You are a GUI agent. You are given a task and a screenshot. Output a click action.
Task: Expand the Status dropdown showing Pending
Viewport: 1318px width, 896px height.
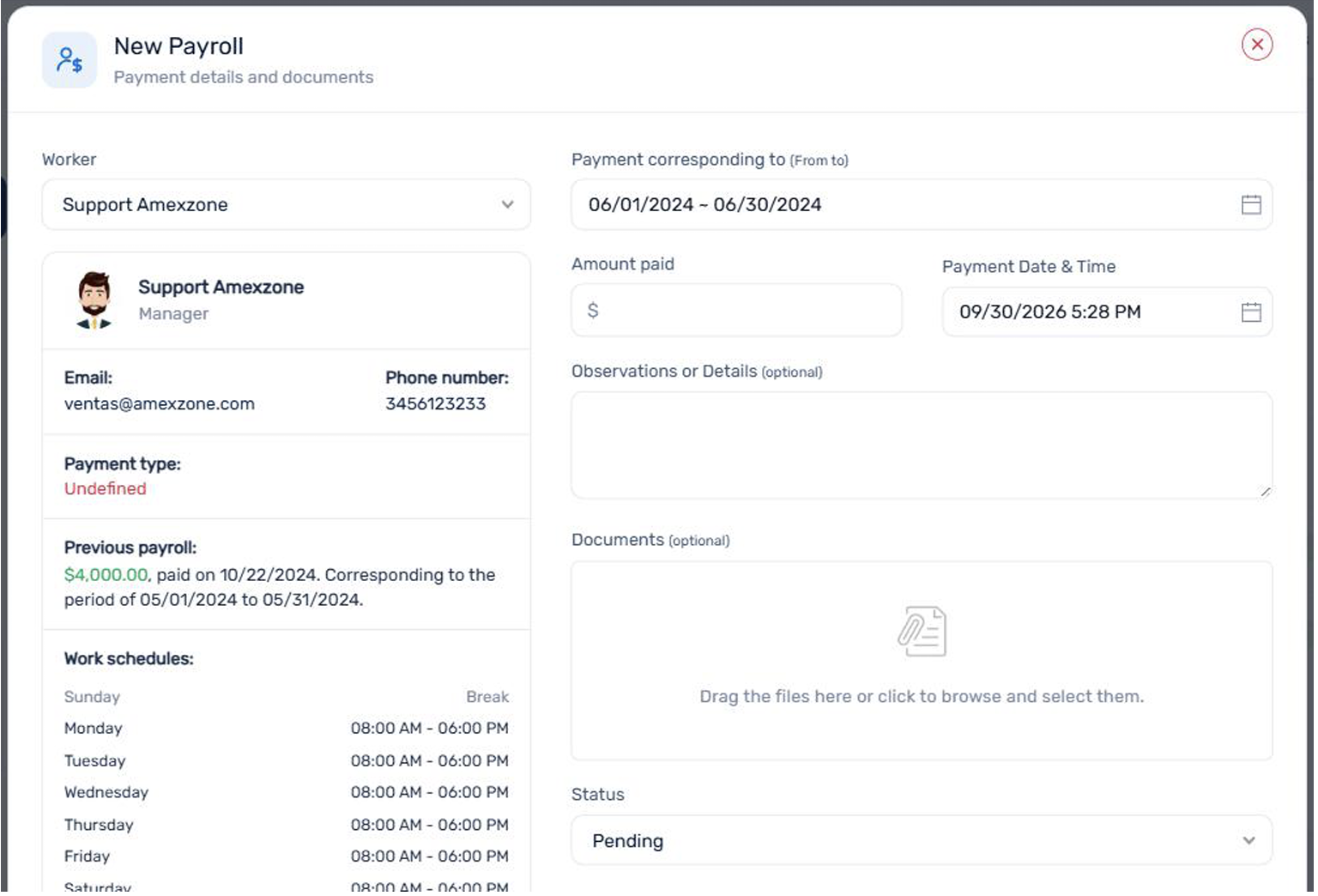pos(922,840)
